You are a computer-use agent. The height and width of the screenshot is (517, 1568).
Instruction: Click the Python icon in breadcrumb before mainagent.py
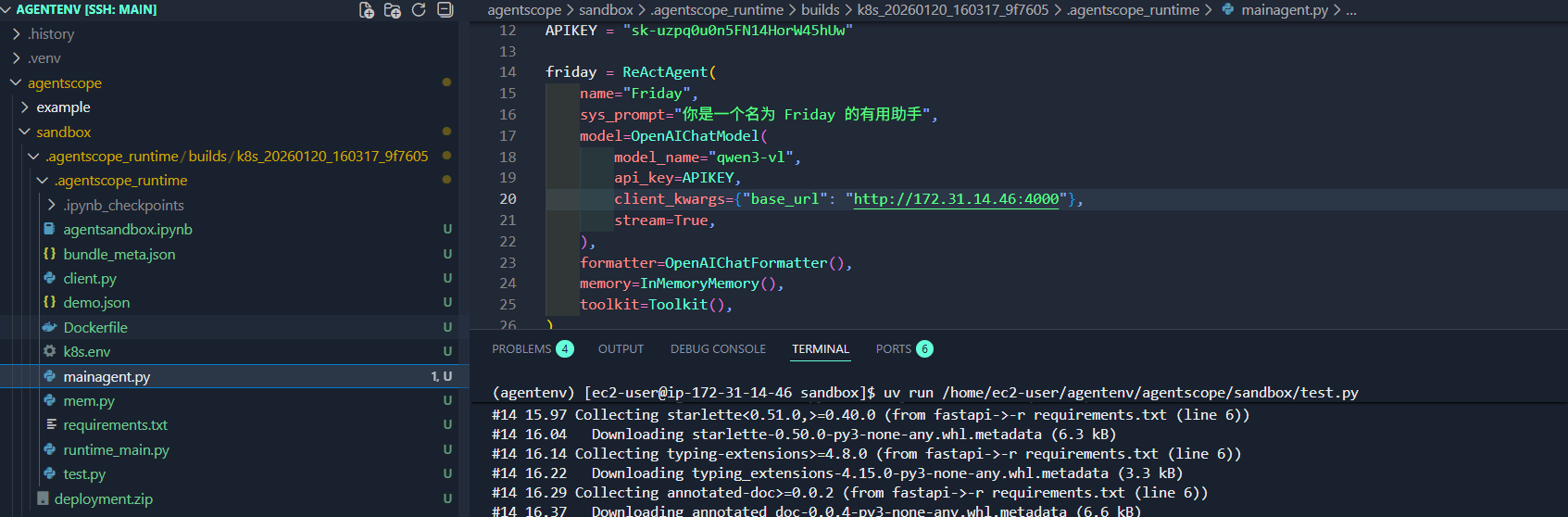1228,9
